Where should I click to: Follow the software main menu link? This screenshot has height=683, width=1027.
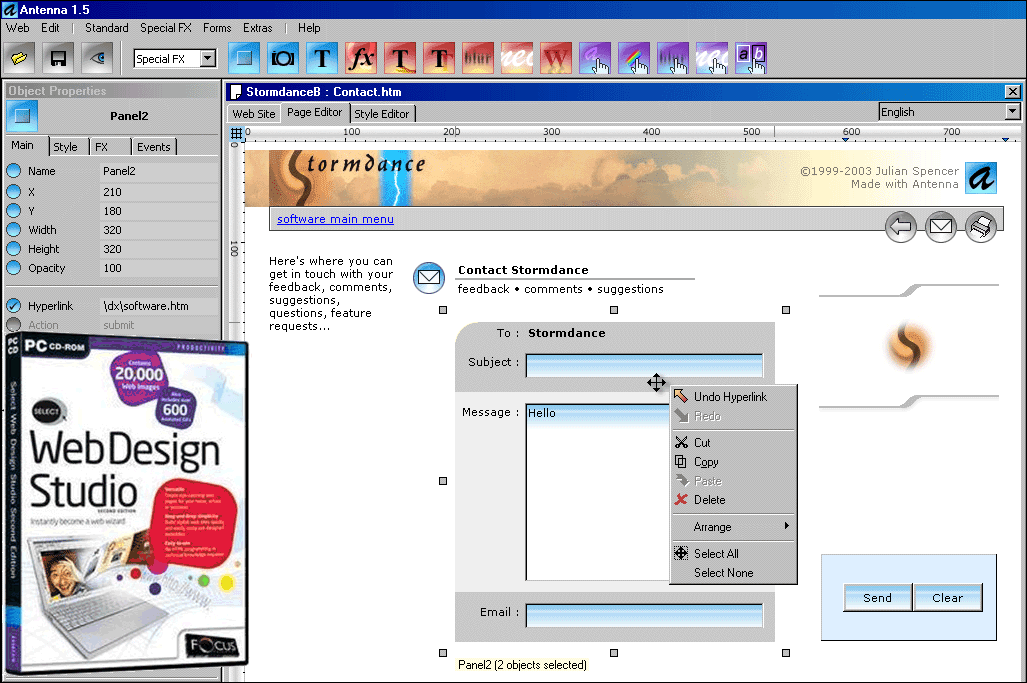[335, 219]
